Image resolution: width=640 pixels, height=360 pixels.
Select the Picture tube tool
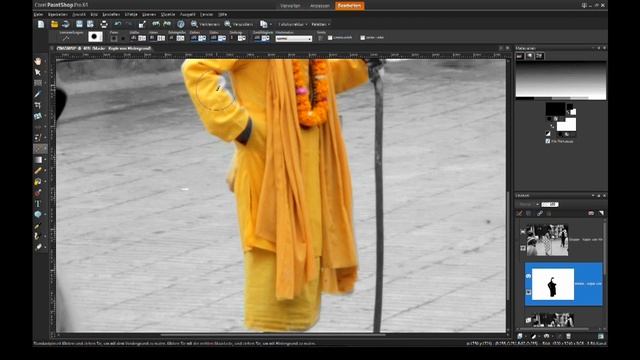[38, 193]
